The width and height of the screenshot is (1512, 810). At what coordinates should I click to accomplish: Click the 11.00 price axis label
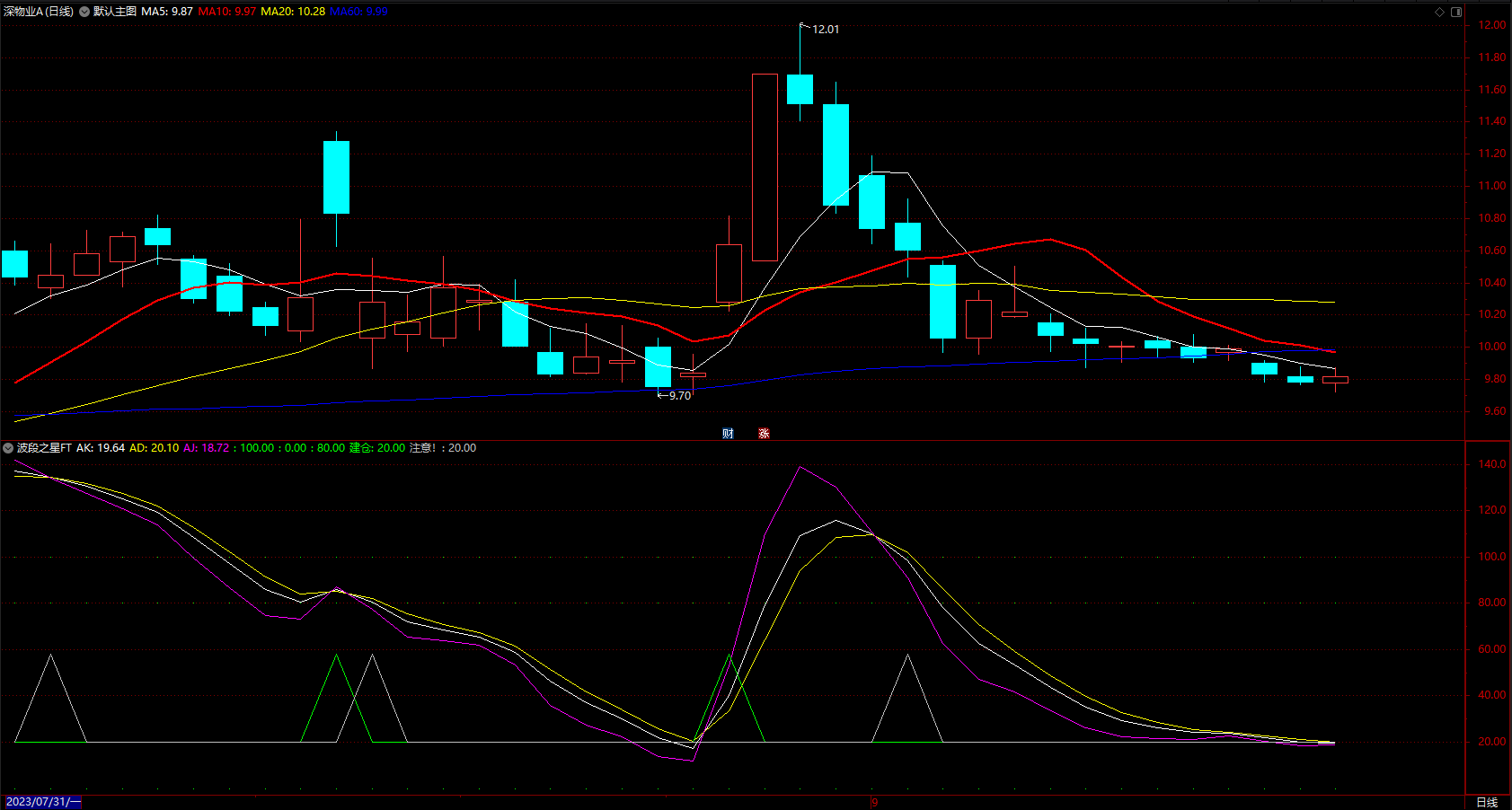[1492, 186]
